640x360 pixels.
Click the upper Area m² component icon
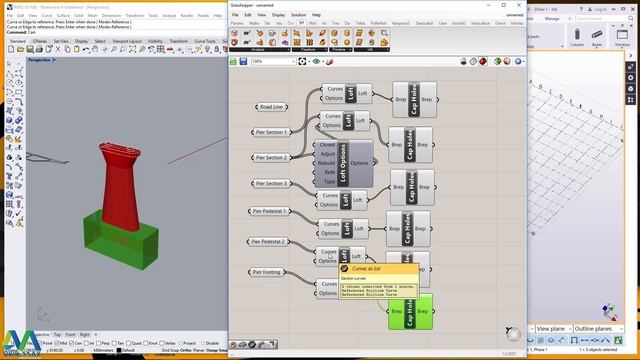(247, 33)
